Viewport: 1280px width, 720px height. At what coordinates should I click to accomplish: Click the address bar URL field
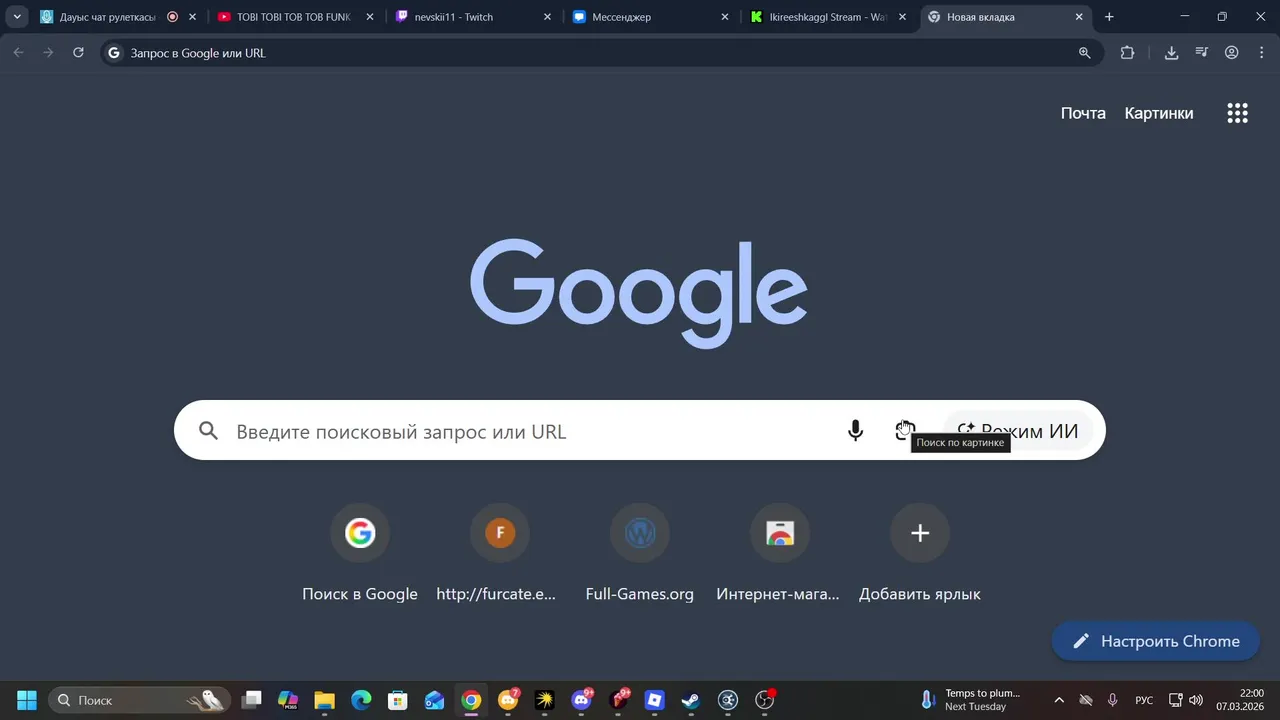pyautogui.click(x=600, y=53)
